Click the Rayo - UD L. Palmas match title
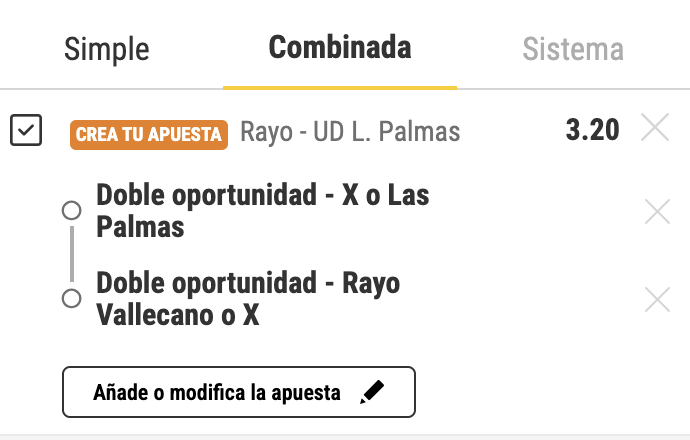Screen dimensions: 690x440 point(350,132)
